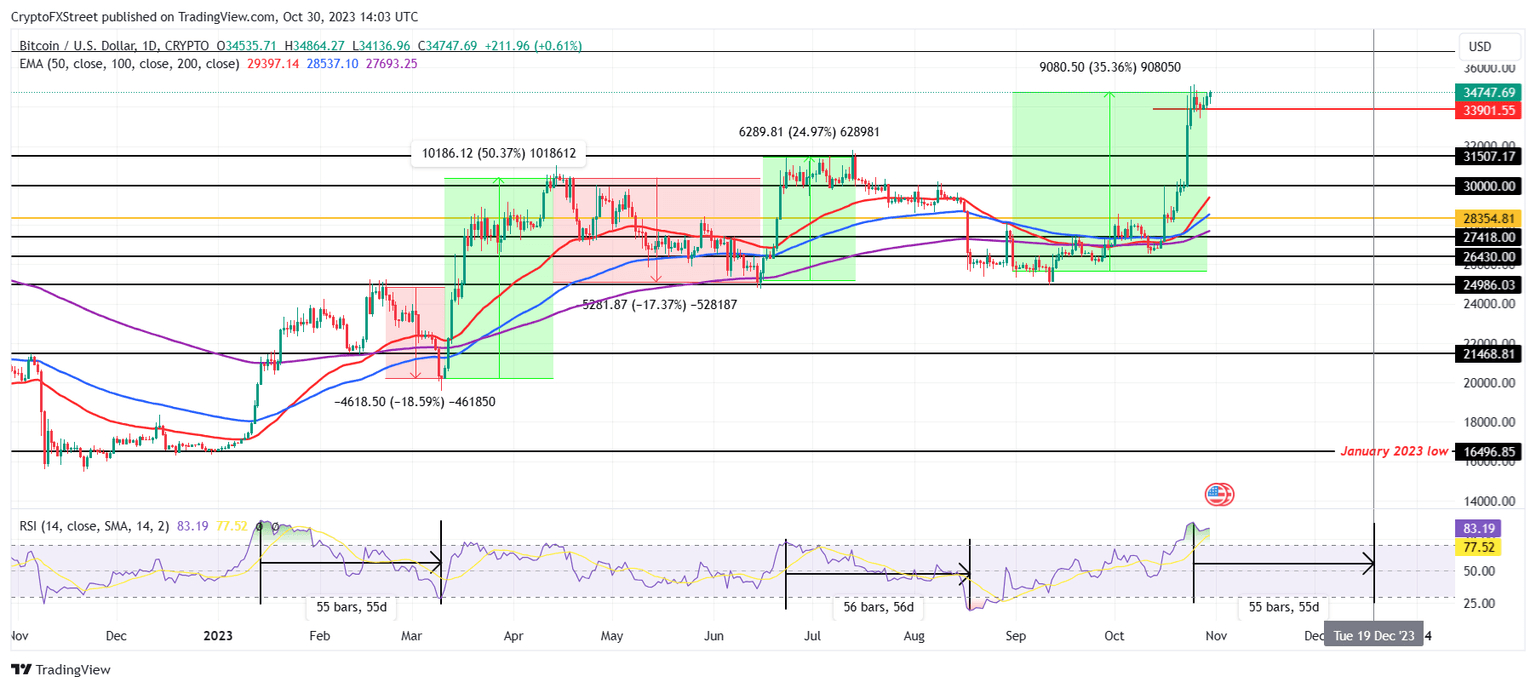Viewport: 1536px width, 688px height.
Task: Open the USD unit selector at top right
Action: click(1490, 46)
